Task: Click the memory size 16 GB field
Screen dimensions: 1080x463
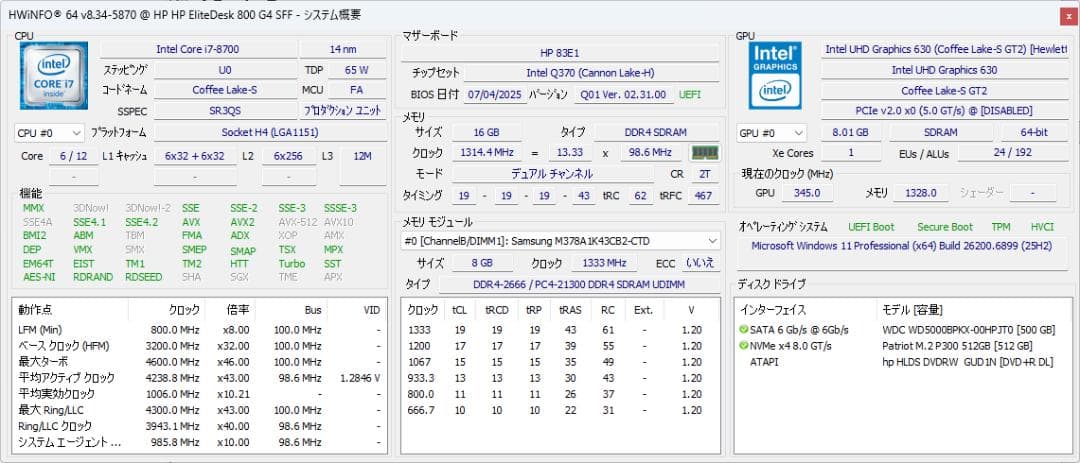Action: click(x=486, y=132)
